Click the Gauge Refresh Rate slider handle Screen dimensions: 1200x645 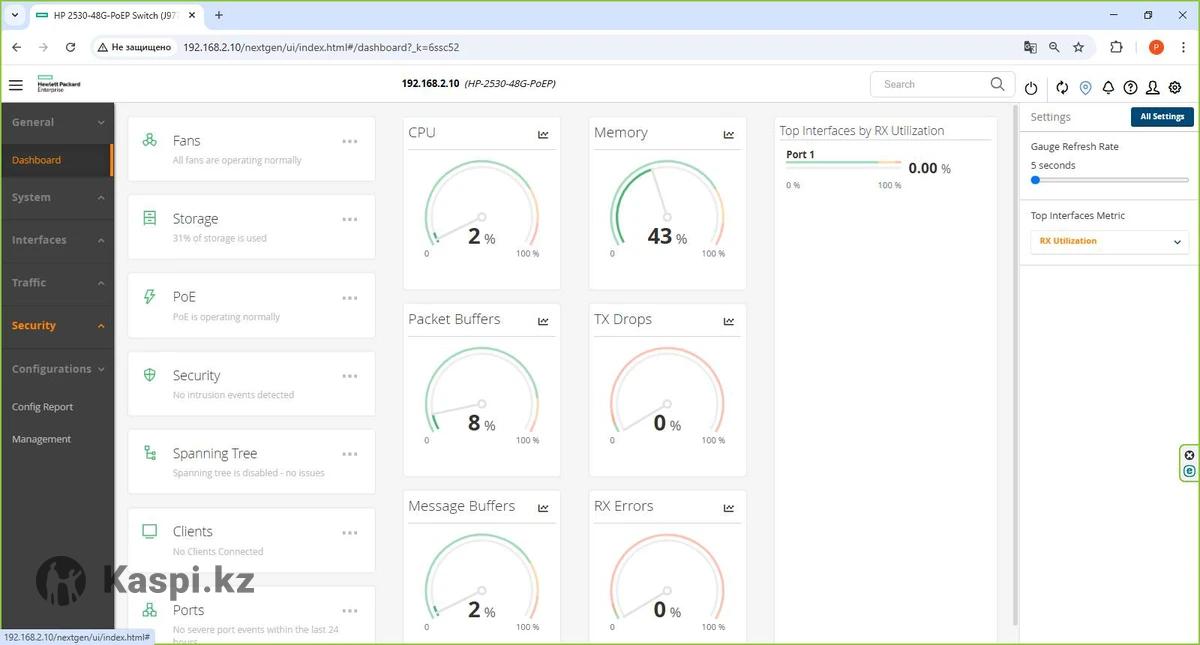coord(1035,180)
